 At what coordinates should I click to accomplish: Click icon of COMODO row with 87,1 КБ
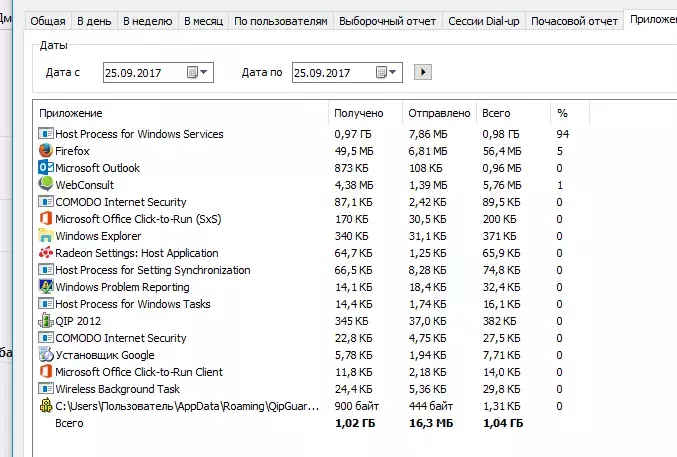click(x=46, y=202)
